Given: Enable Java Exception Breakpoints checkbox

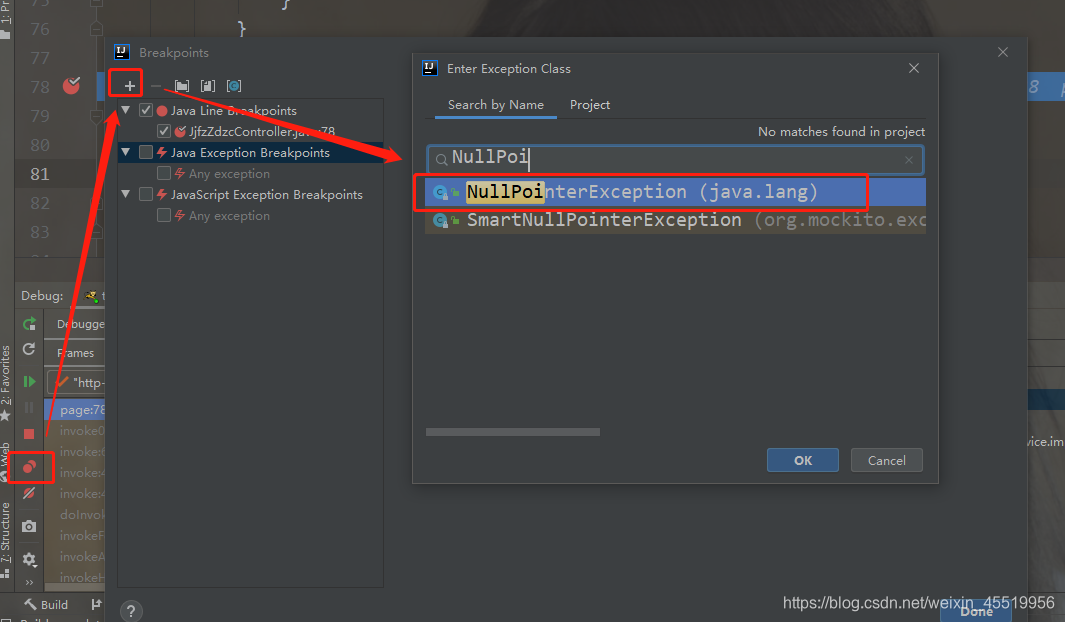Looking at the screenshot, I should tap(146, 152).
